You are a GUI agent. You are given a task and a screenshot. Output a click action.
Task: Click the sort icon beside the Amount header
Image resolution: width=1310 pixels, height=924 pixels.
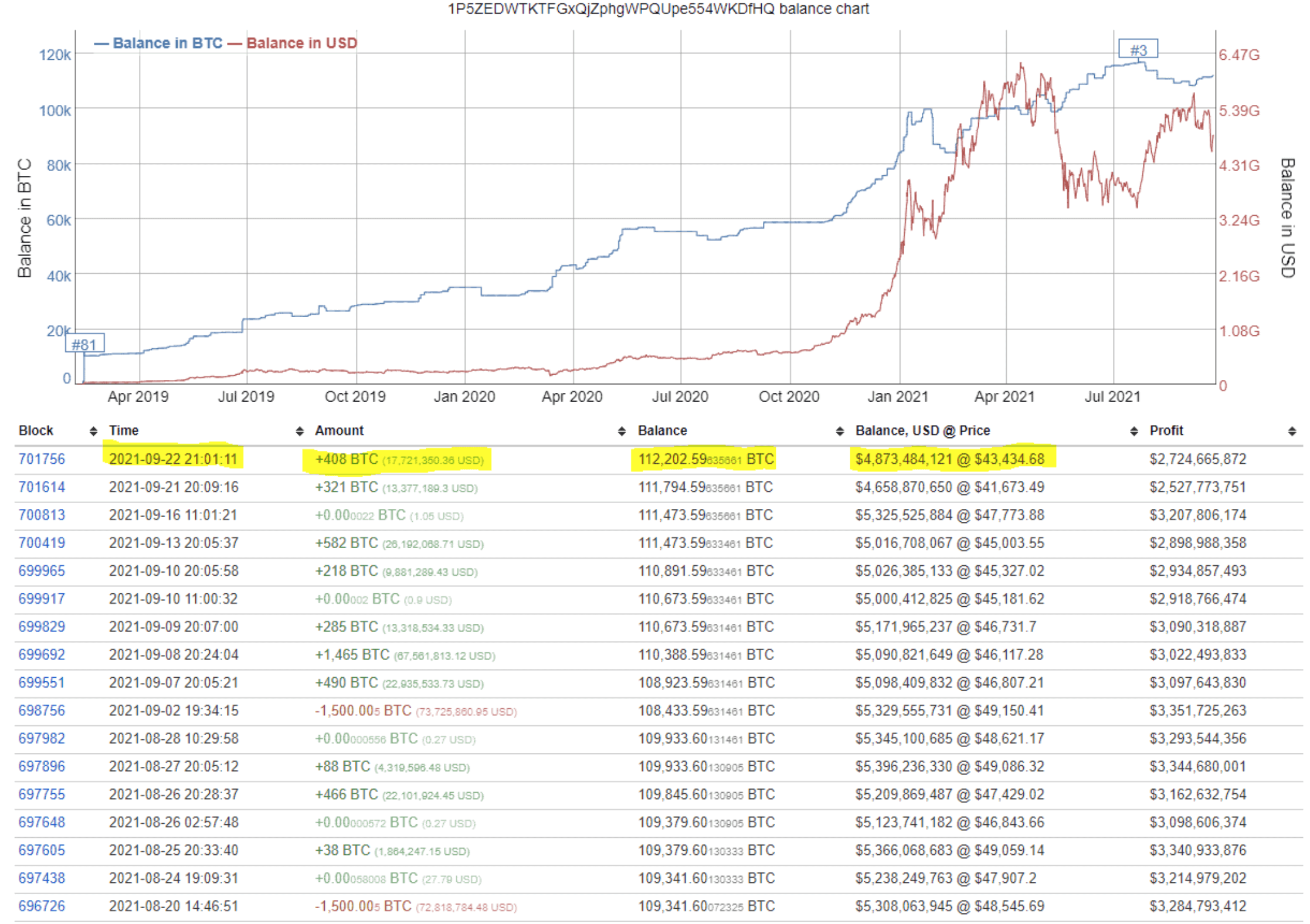622,430
